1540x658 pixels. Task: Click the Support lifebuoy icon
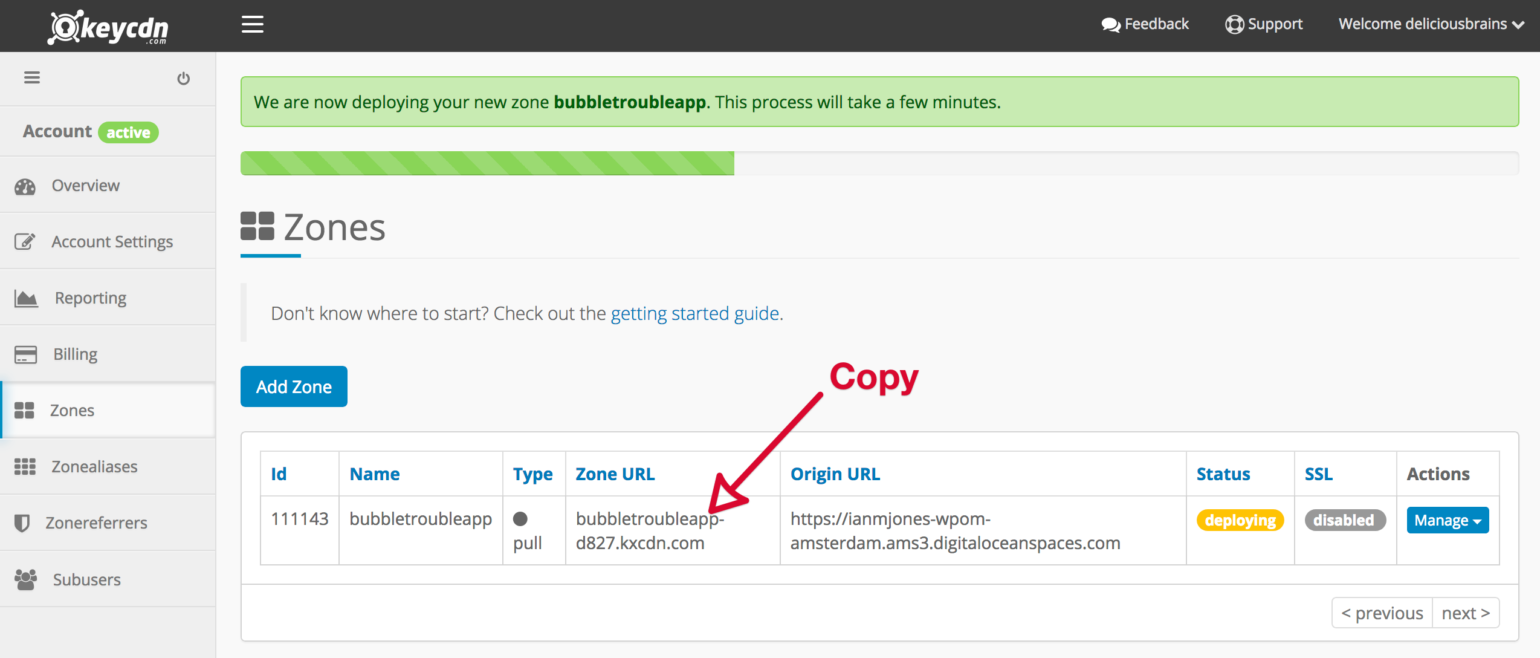1234,24
